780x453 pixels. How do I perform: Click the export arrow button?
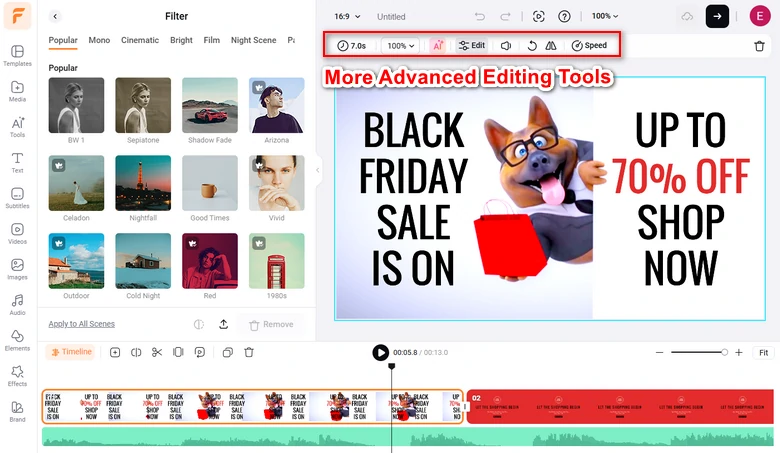[x=717, y=16]
